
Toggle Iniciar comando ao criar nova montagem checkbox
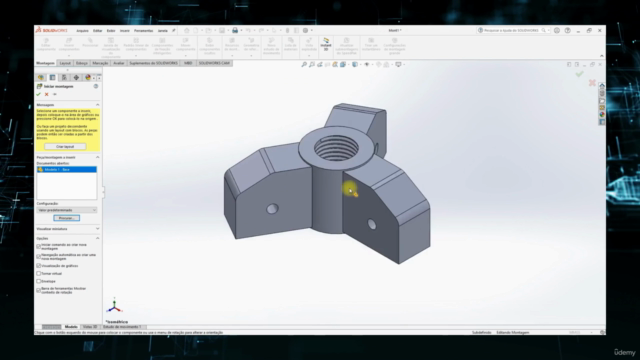[39, 247]
